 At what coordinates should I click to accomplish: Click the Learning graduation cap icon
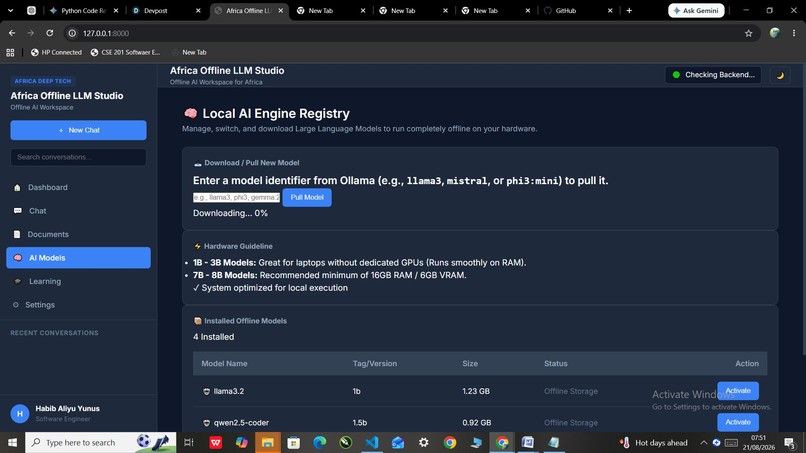(18, 281)
